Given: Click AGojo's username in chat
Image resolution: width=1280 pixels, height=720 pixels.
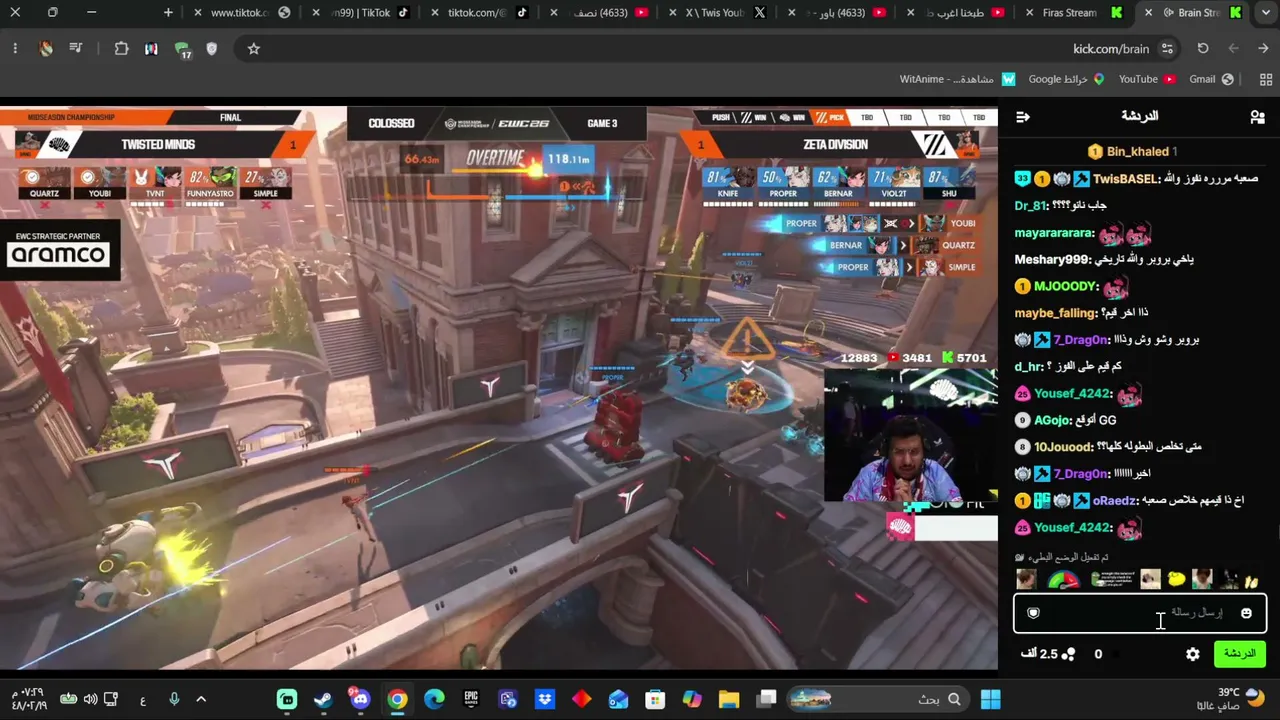Looking at the screenshot, I should coord(1054,421).
